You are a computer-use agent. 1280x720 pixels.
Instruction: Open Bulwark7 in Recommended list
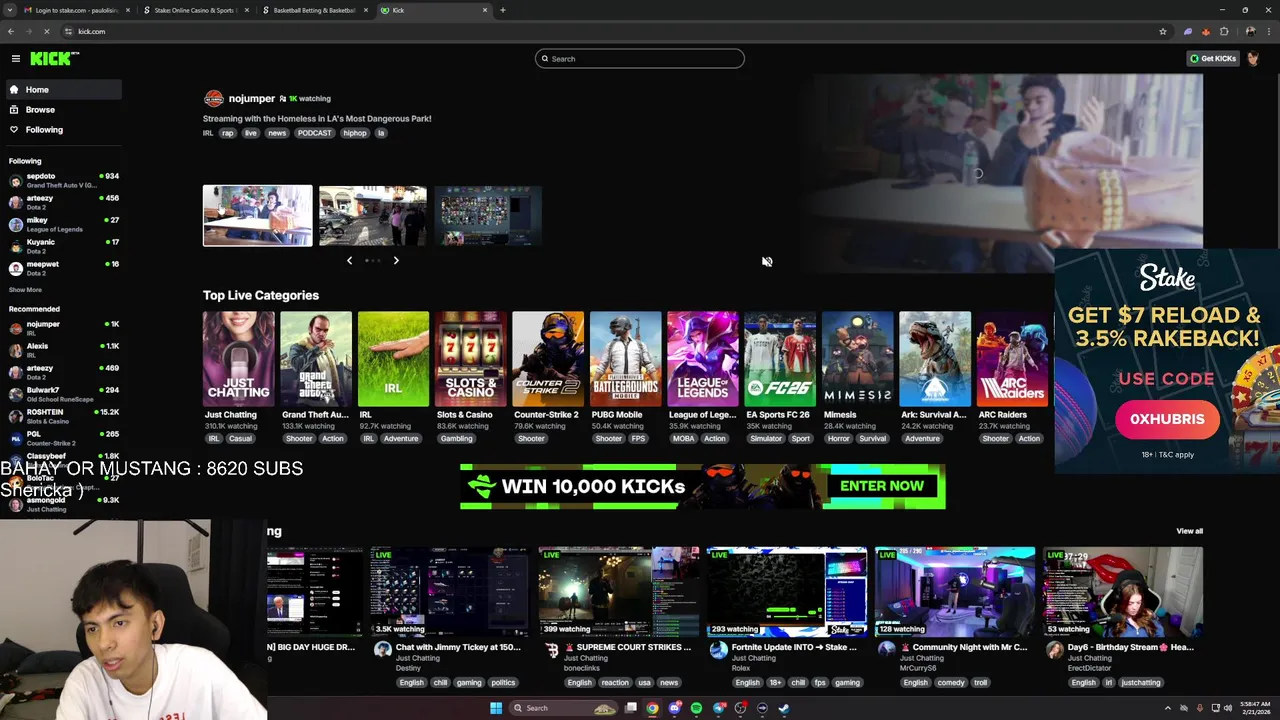62,394
